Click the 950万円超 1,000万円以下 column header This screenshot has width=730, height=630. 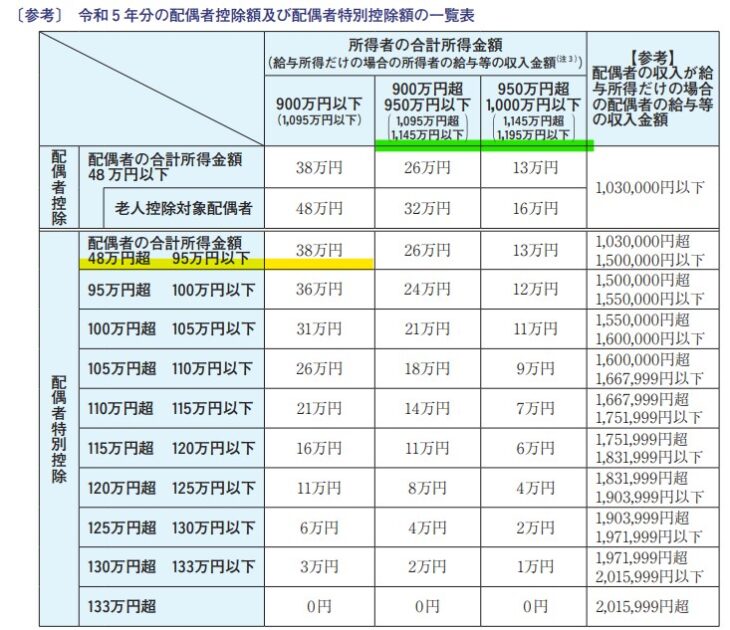[x=534, y=111]
